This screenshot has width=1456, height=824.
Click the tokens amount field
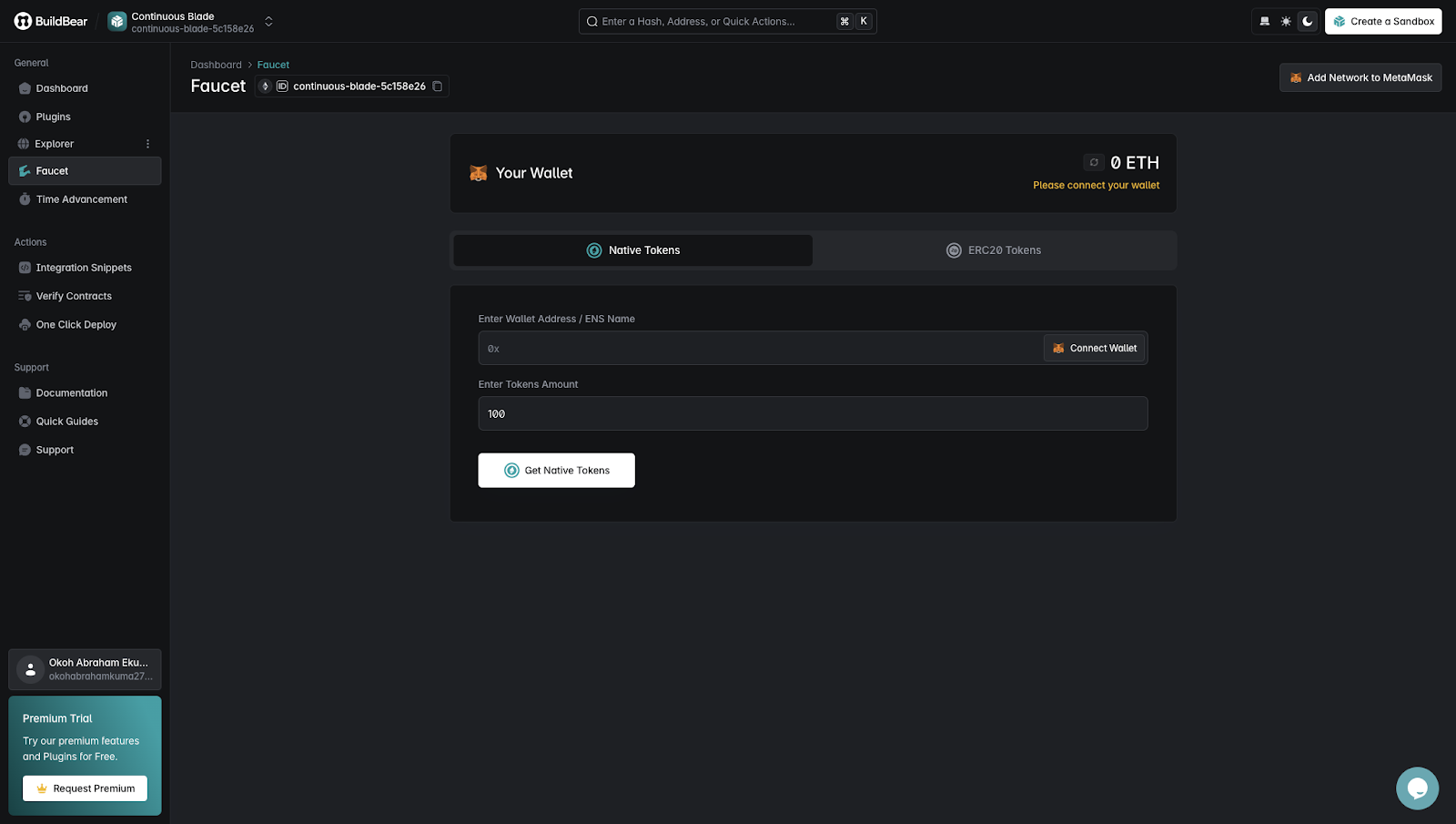(x=813, y=413)
